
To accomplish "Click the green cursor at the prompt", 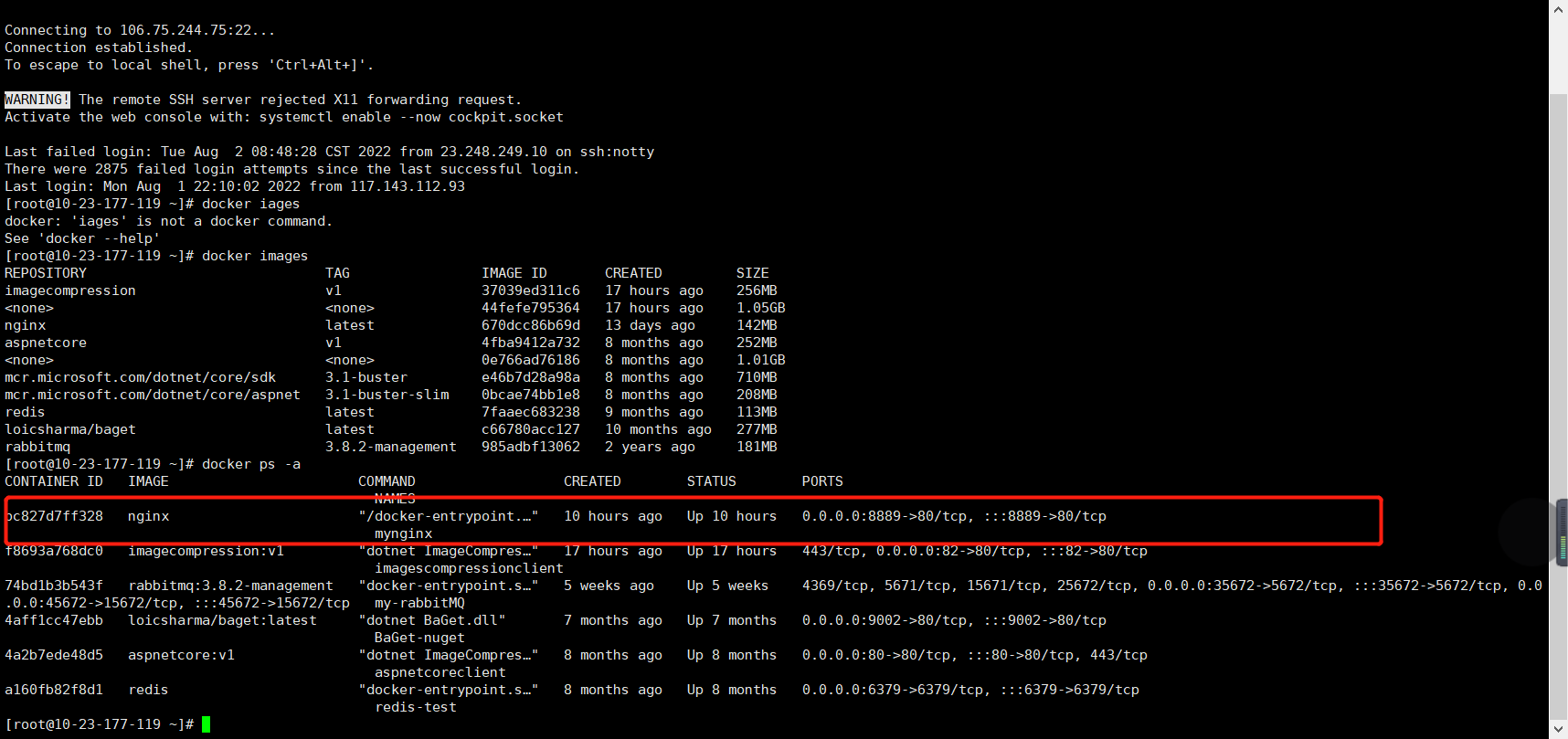I will (206, 724).
